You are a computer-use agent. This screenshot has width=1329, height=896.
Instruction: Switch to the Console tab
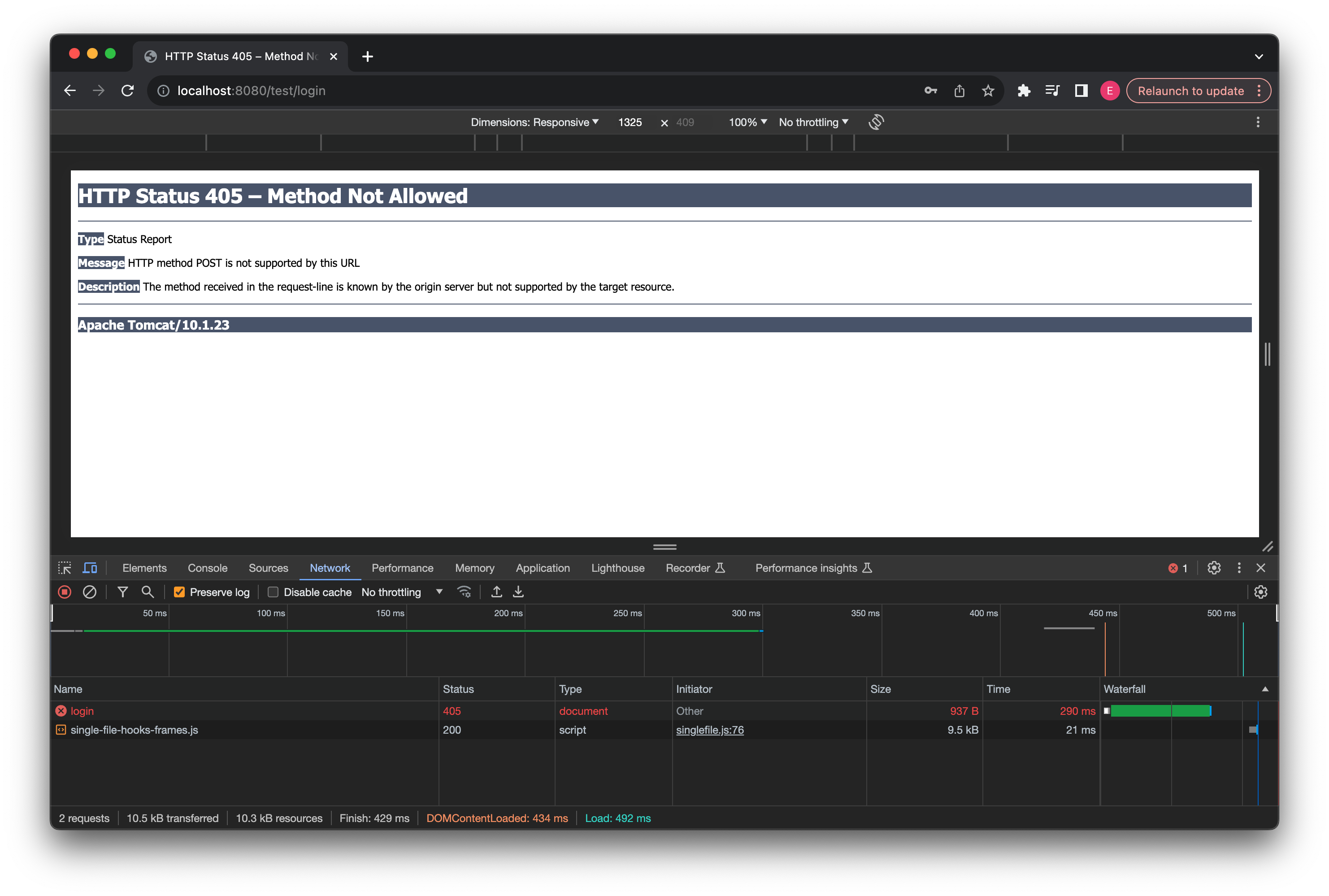[208, 568]
